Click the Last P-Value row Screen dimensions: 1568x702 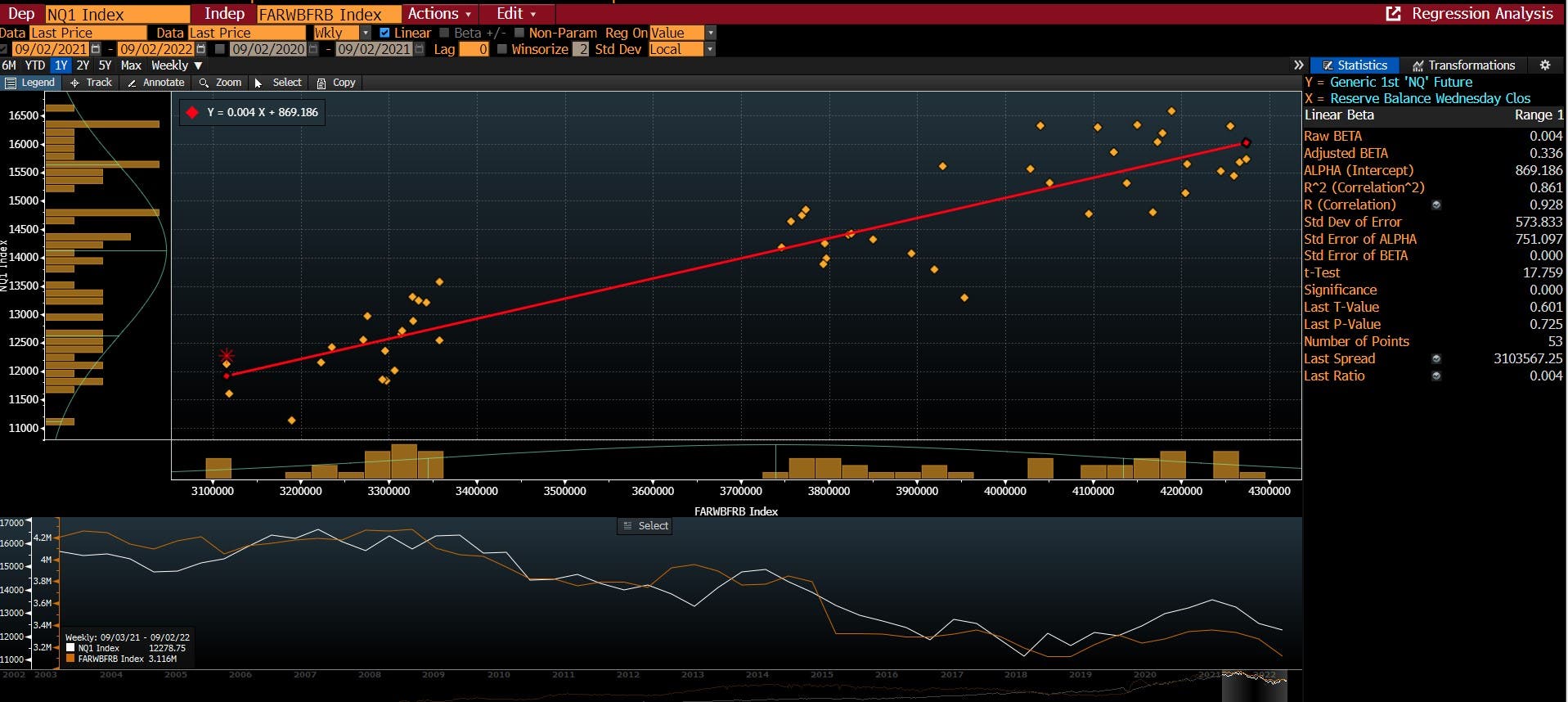pos(1433,324)
